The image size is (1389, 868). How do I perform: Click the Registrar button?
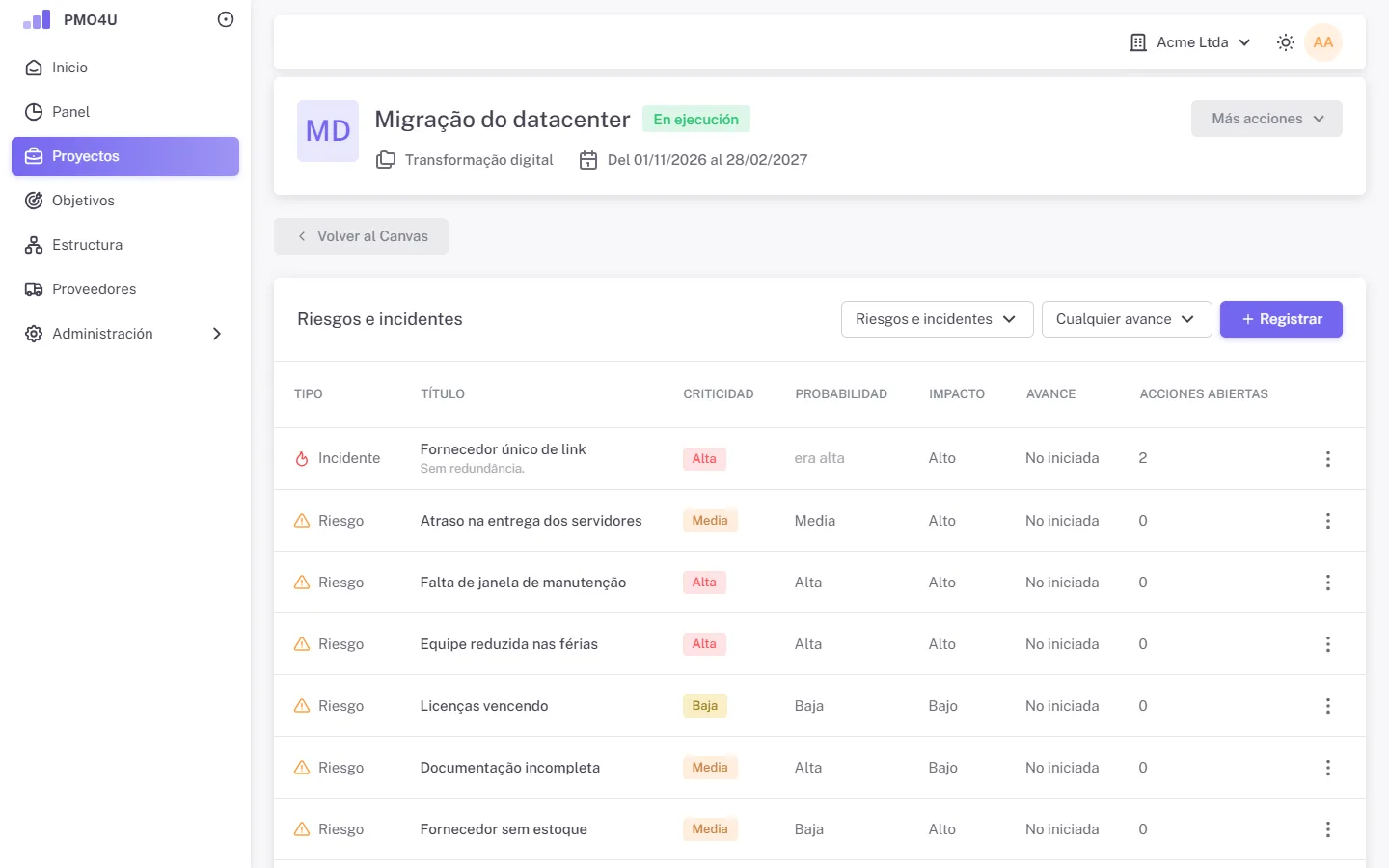[1281, 319]
